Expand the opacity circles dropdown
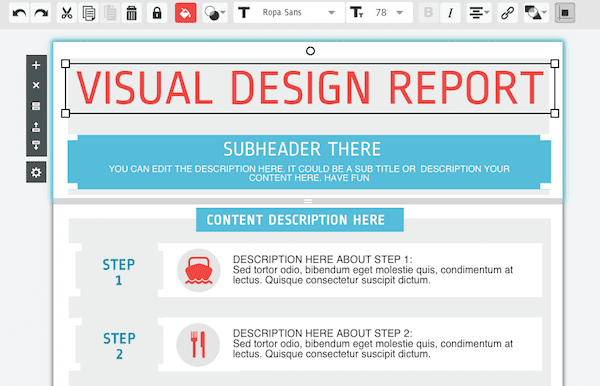 [x=215, y=13]
